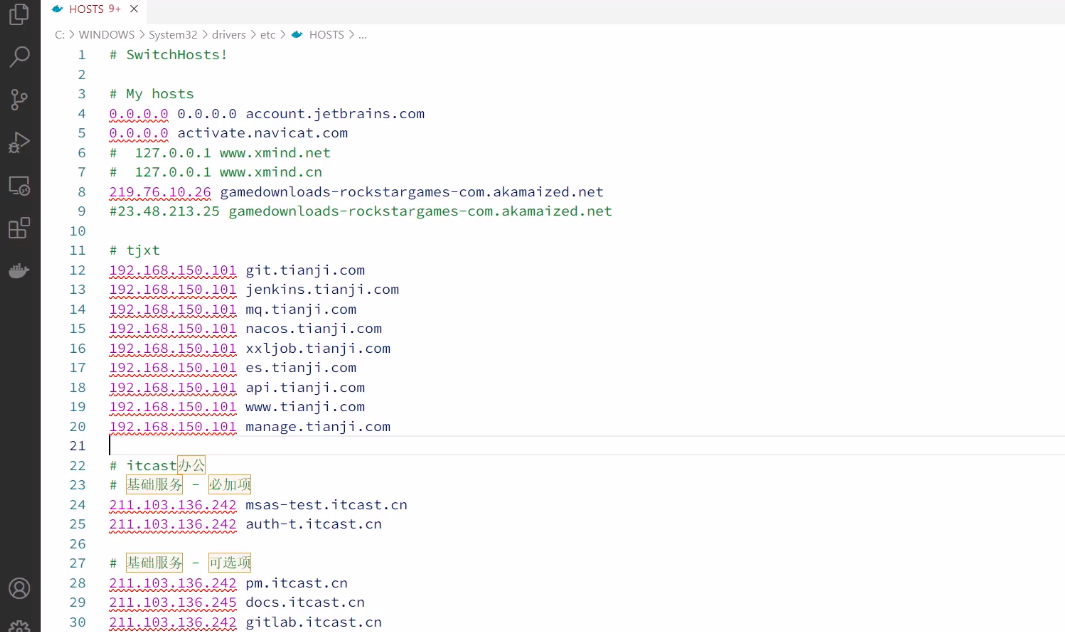This screenshot has height=632, width=1065.
Task: Open the Extensions view
Action: point(19,228)
